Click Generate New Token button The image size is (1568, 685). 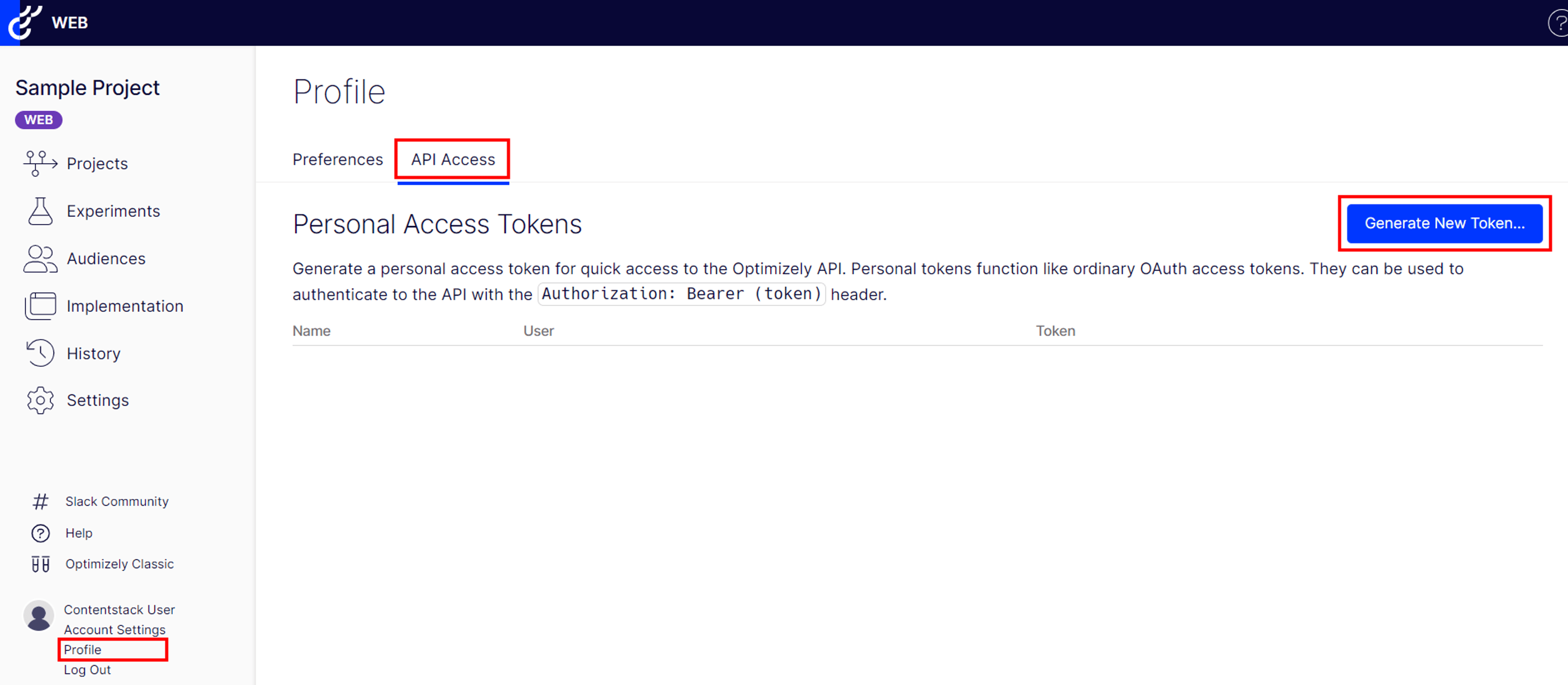(x=1444, y=223)
